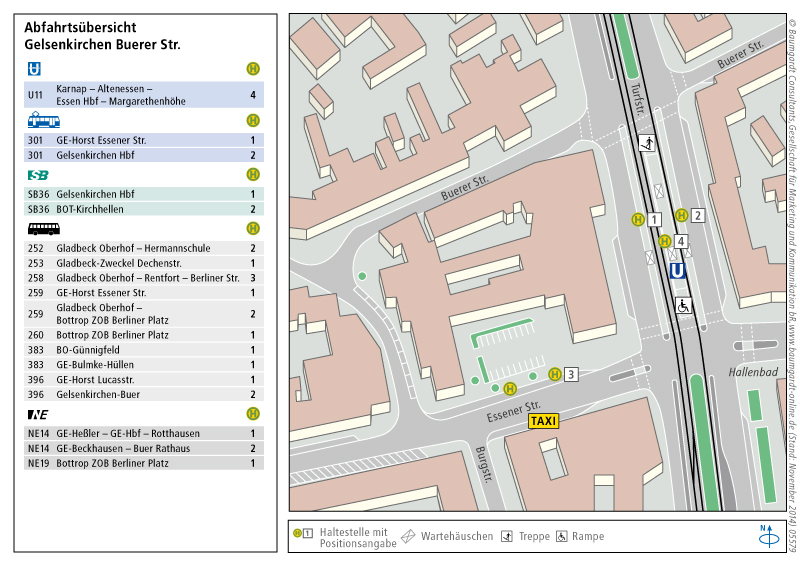Viewport: 800px width, 566px height.
Task: Click the Hallenbad label on the map
Action: click(753, 372)
